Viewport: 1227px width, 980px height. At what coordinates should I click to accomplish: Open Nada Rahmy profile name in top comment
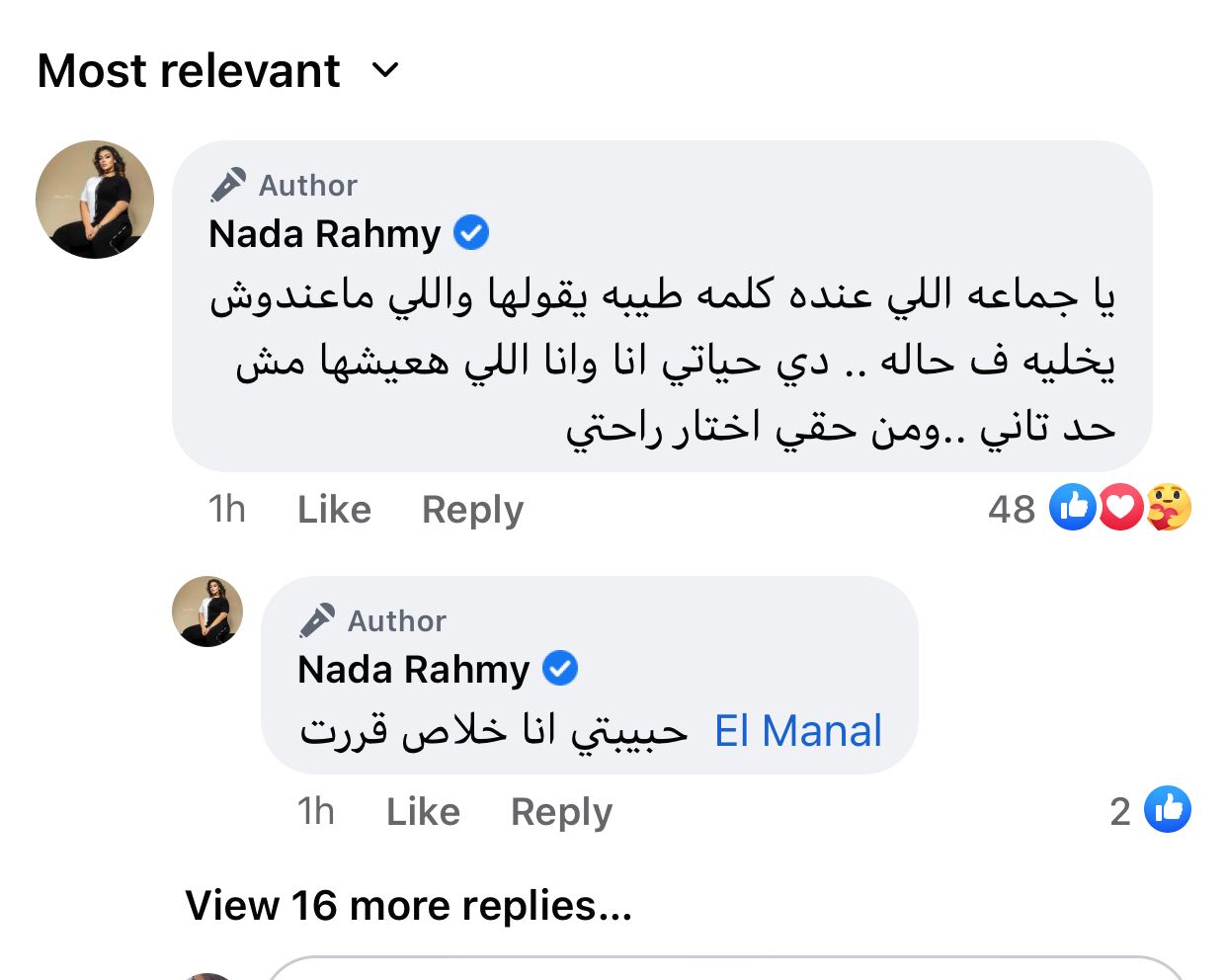[x=324, y=234]
